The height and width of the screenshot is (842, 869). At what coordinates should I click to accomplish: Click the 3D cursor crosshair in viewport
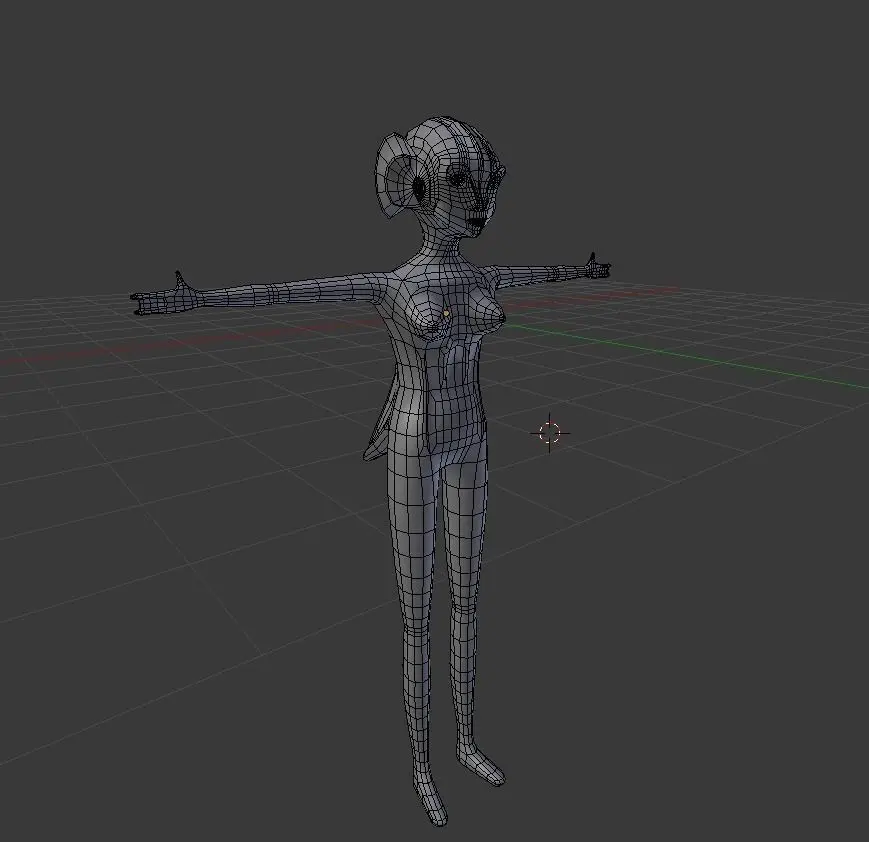point(549,433)
